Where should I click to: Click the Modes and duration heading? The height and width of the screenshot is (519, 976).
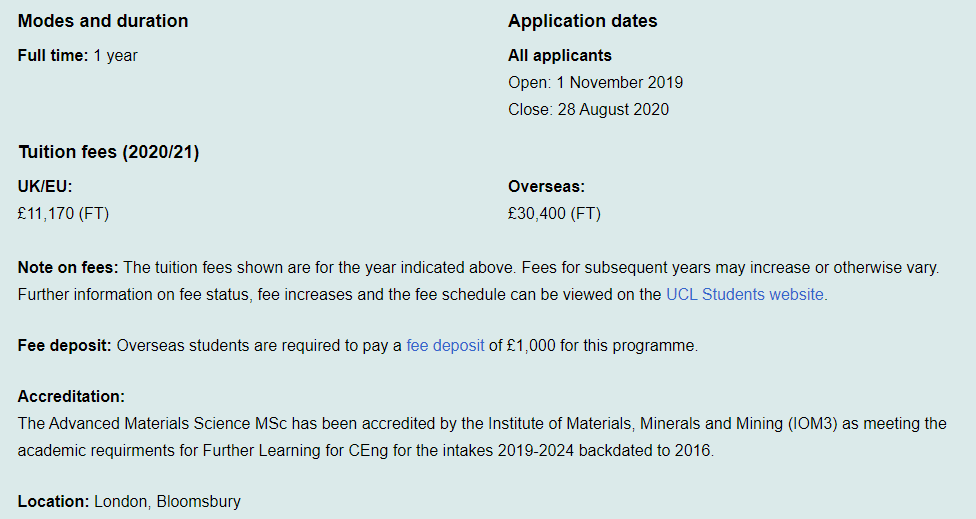pyautogui.click(x=103, y=21)
